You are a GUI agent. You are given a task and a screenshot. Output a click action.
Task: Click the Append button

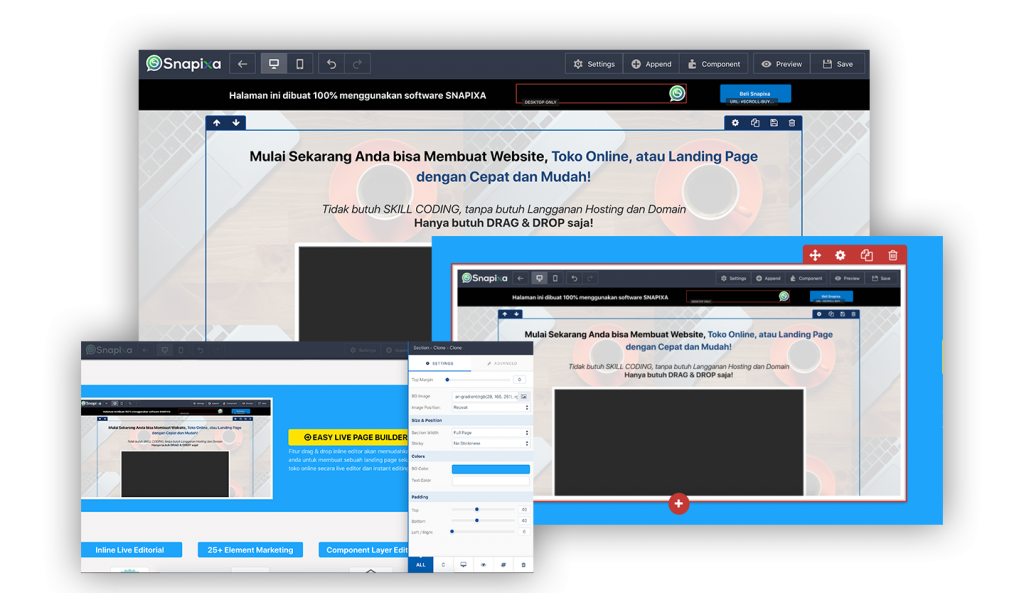(651, 64)
